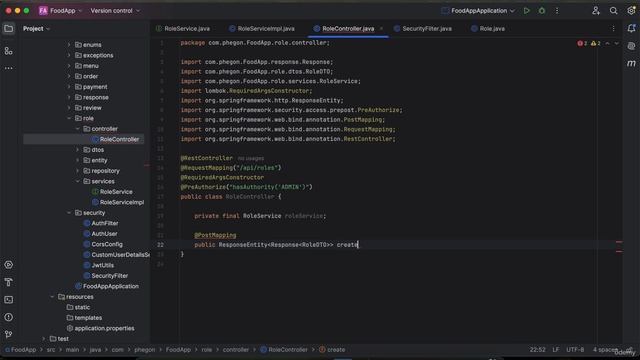Expand the payment folder
The width and height of the screenshot is (640, 360).
pyautogui.click(x=69, y=87)
